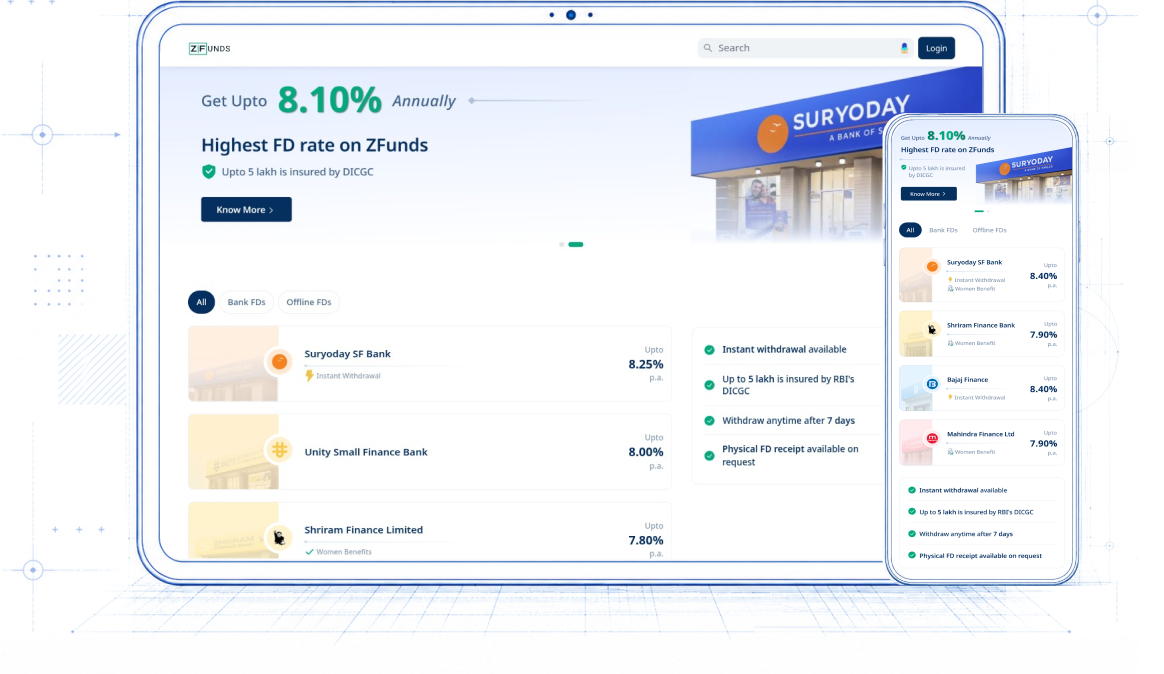Image resolution: width=1164 pixels, height=674 pixels.
Task: Click the 7.90% rate for Mahindra Finance Ltd
Action: tap(1043, 443)
